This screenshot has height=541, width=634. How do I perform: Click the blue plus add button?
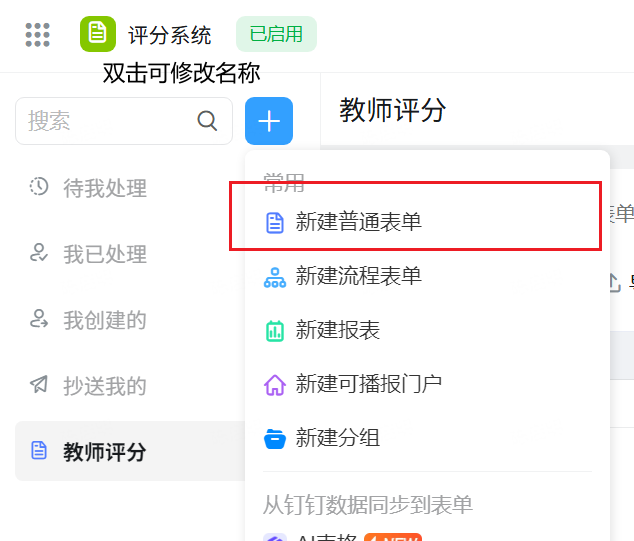(x=269, y=122)
